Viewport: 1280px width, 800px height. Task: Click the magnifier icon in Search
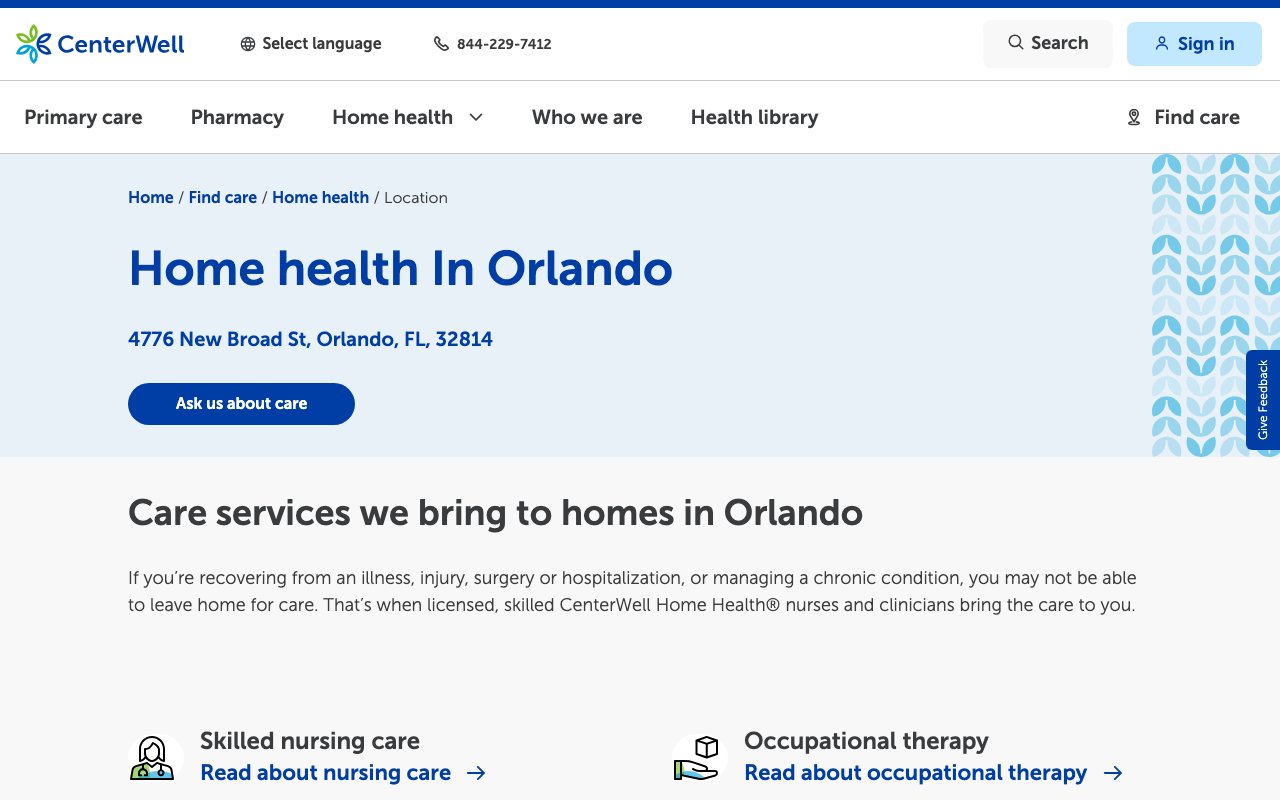pyautogui.click(x=1015, y=43)
